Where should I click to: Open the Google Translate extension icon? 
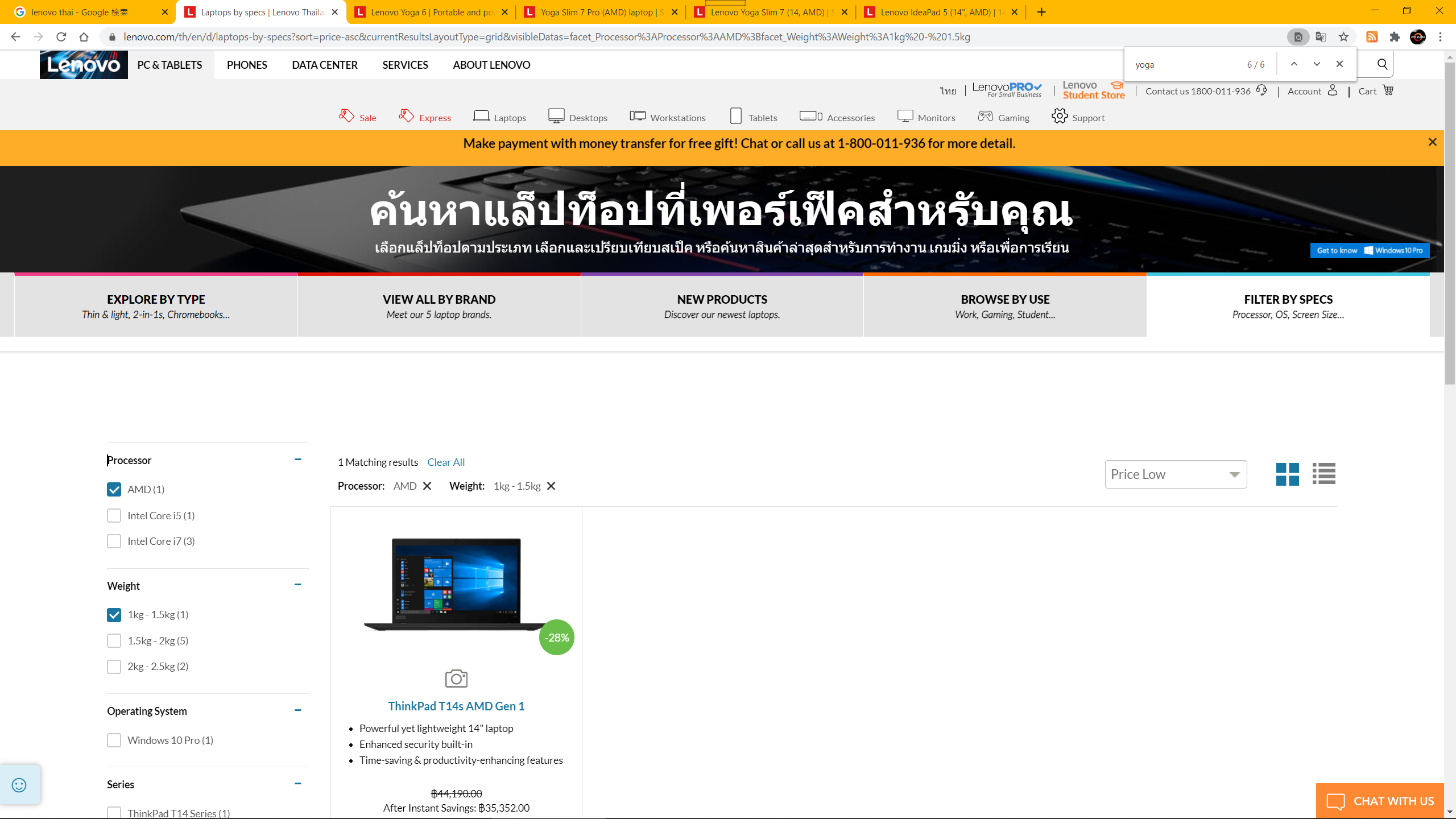tap(1321, 37)
